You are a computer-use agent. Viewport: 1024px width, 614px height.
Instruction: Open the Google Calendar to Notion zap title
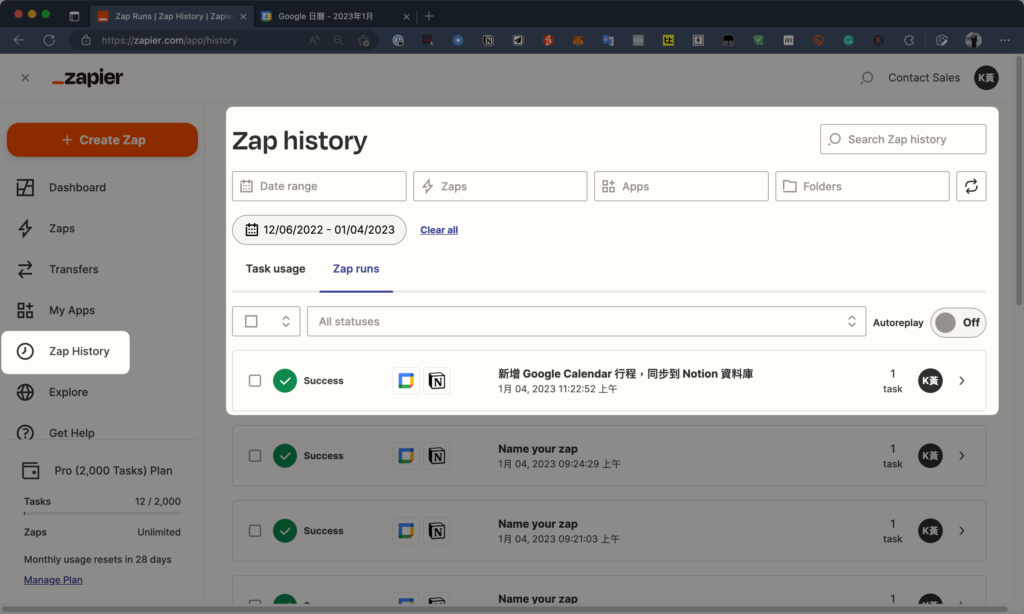(x=625, y=374)
